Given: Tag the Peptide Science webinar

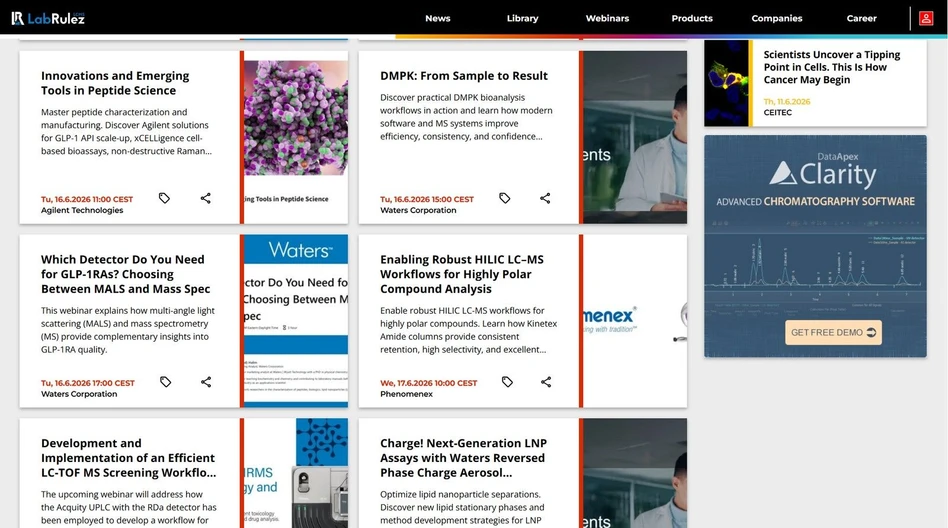Looking at the screenshot, I should pos(164,198).
